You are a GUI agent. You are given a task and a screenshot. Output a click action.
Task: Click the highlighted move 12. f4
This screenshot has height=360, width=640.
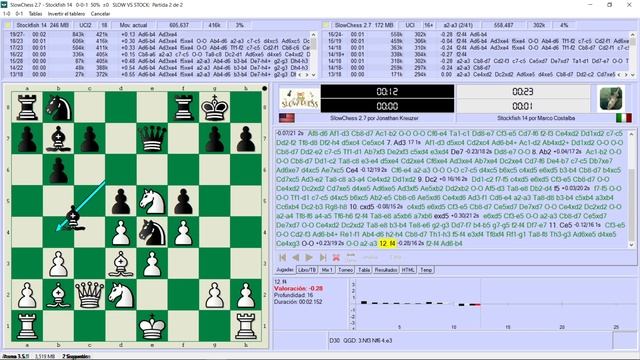(387, 243)
